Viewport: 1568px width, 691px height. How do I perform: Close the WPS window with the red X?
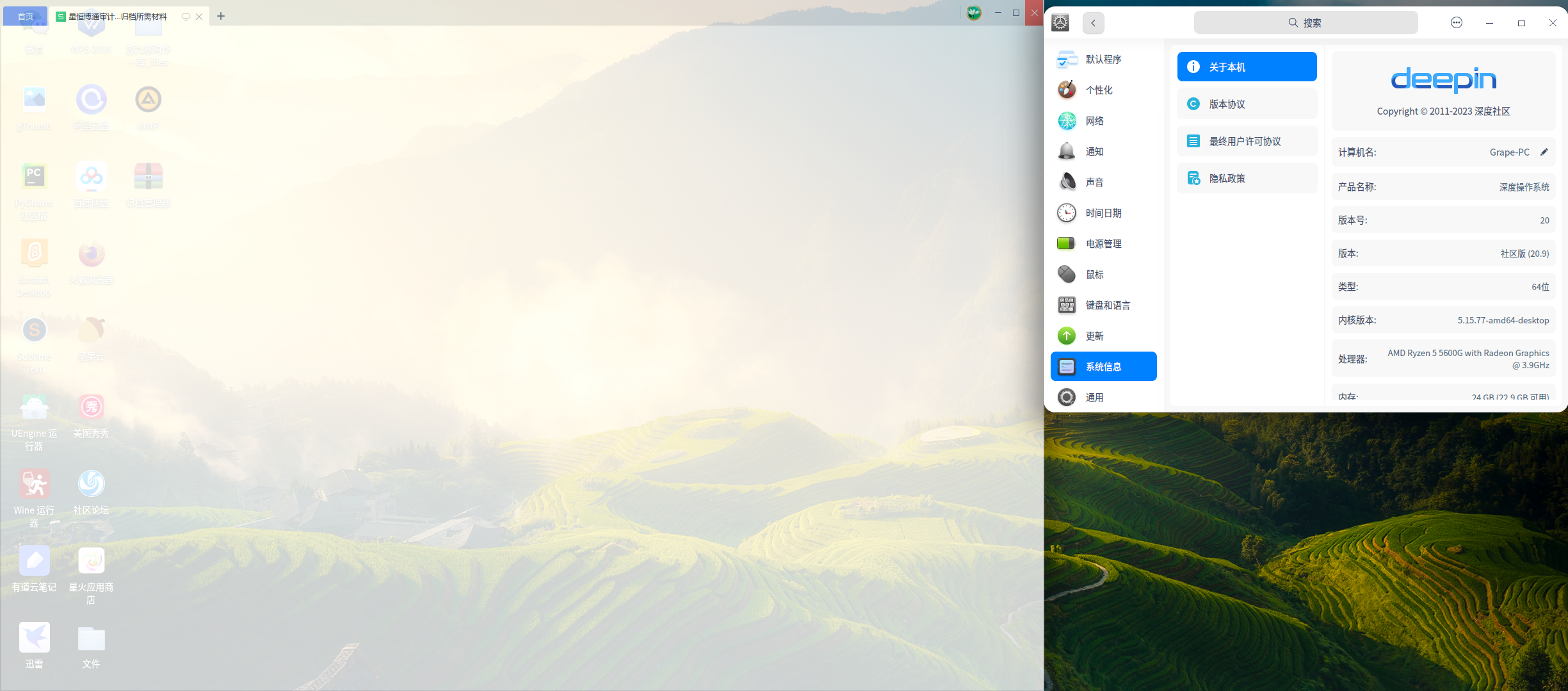[x=1034, y=13]
